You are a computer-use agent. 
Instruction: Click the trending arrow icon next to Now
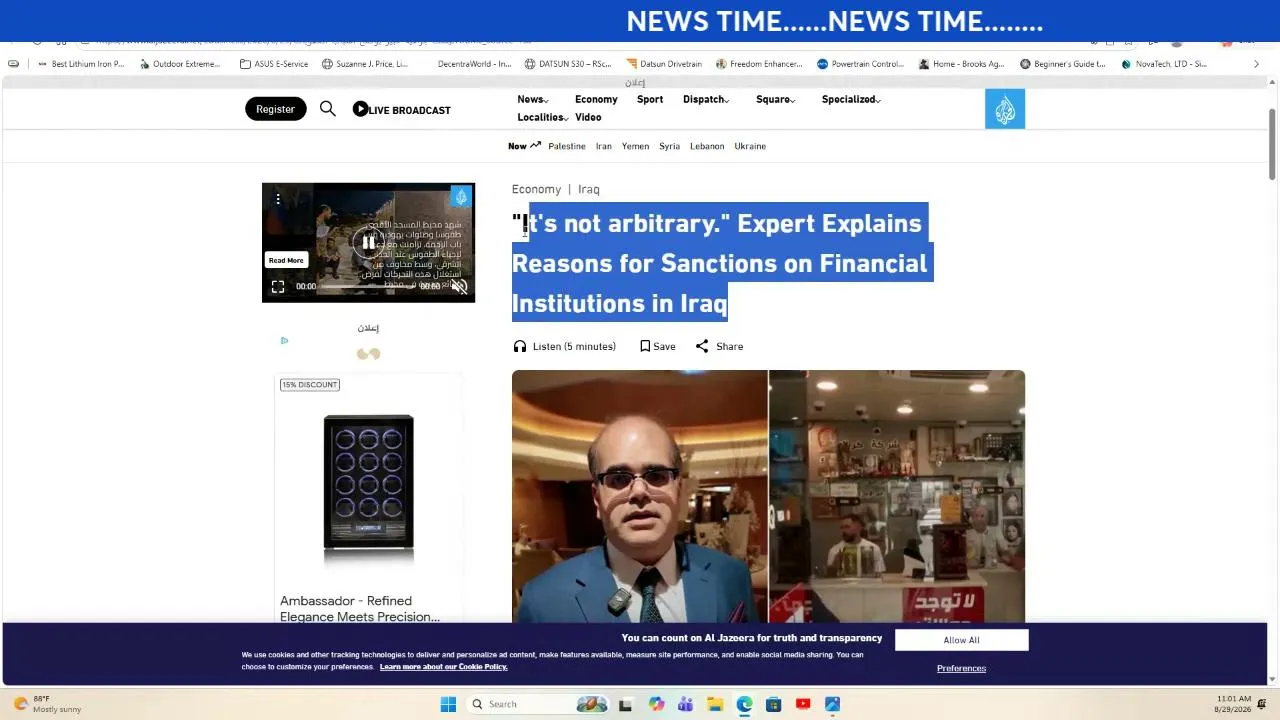click(535, 145)
